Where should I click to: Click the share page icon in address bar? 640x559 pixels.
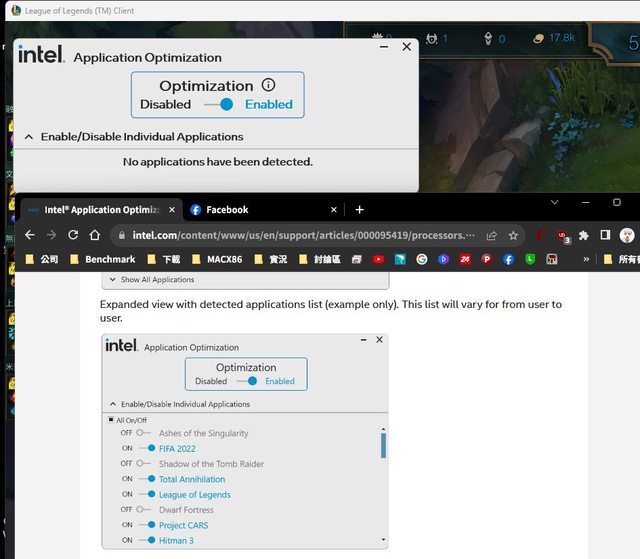tap(491, 235)
